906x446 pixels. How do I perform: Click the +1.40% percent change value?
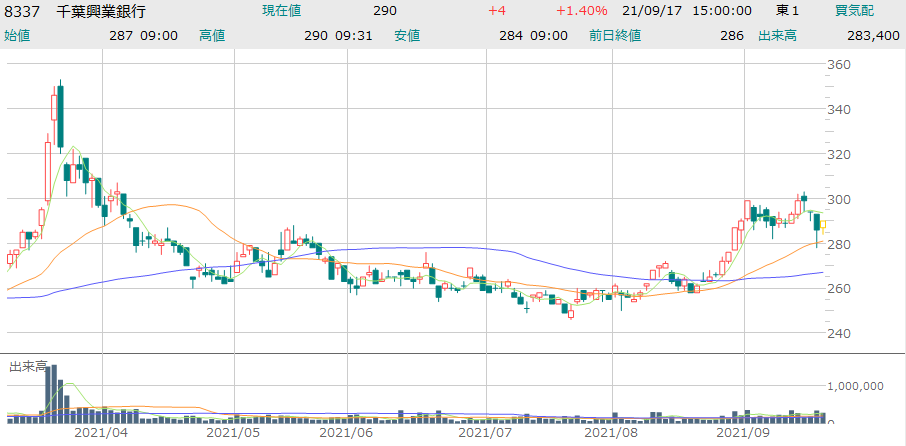coord(578,11)
